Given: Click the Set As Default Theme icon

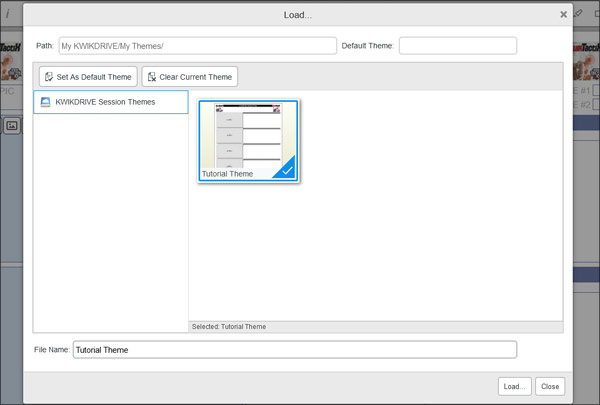Looking at the screenshot, I should (x=49, y=77).
